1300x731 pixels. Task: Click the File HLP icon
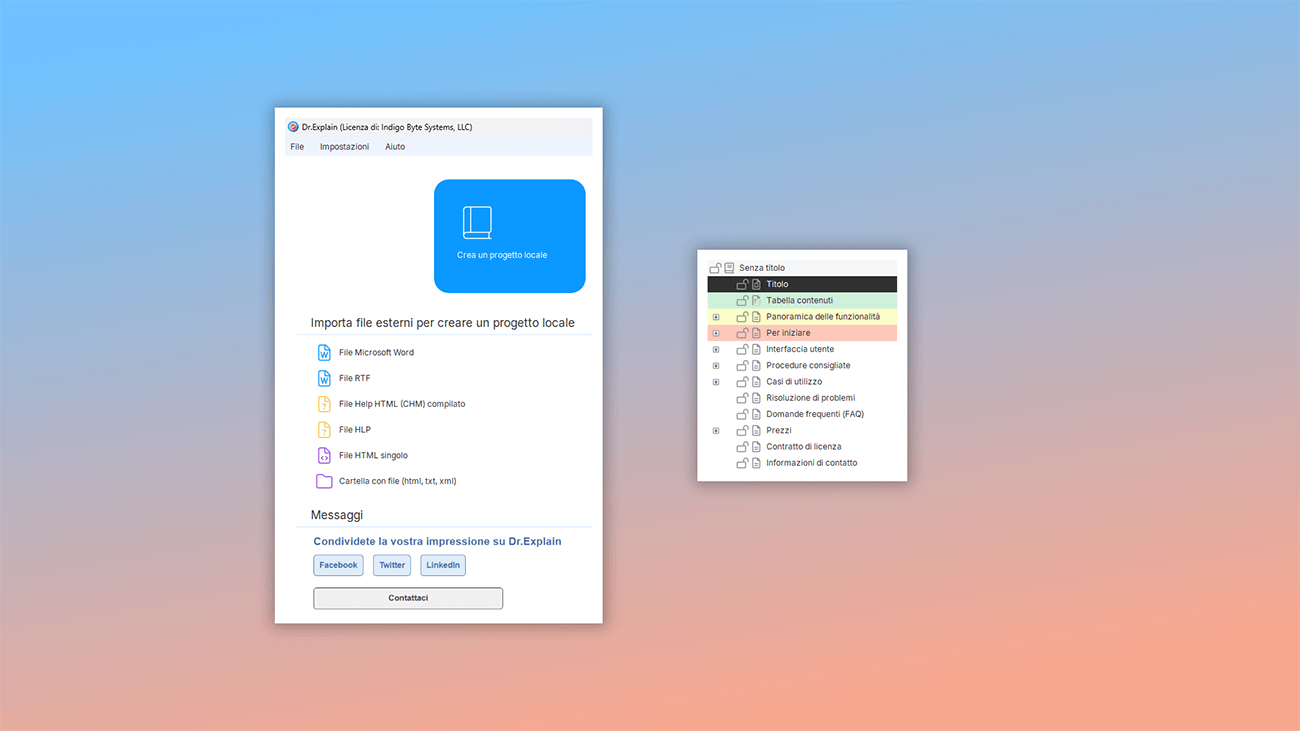323,429
